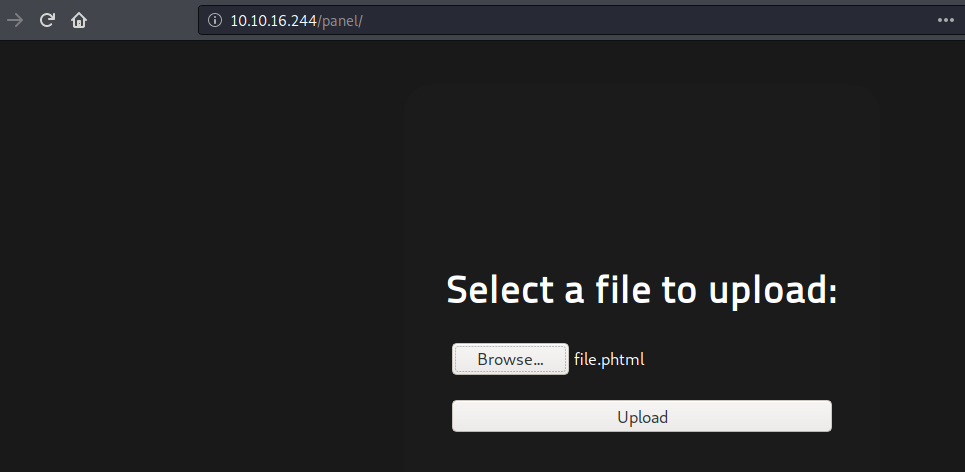The image size is (965, 472).
Task: Open the page actions three-dot menu
Action: [946, 20]
